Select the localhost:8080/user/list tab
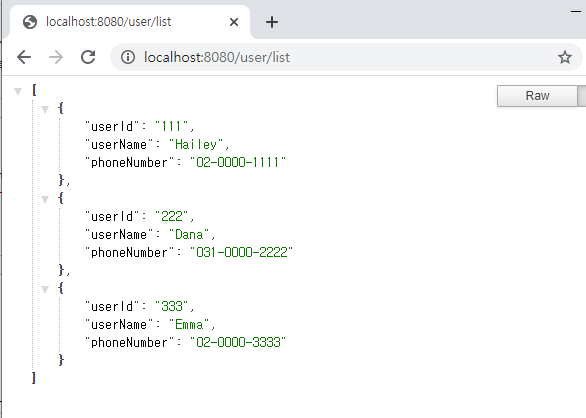586x418 pixels. pos(129,22)
